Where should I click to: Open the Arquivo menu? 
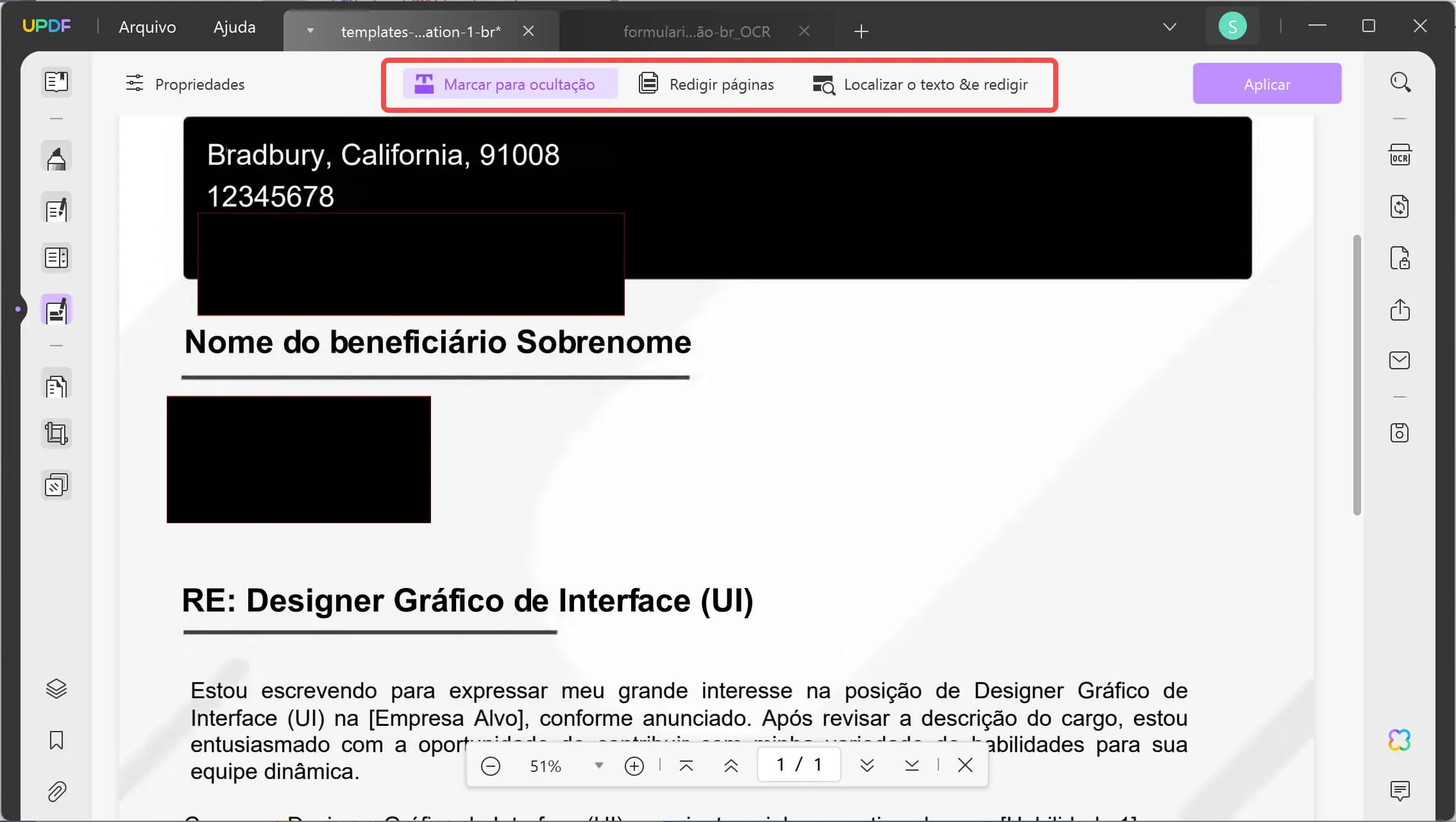(147, 26)
